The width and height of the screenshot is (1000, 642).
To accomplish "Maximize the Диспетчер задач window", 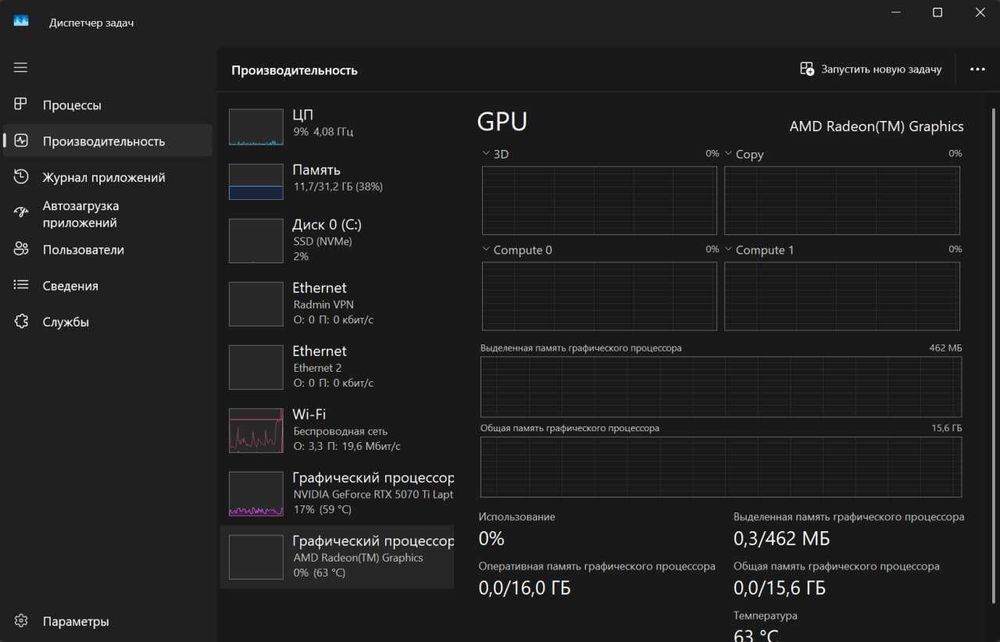I will pyautogui.click(x=938, y=12).
